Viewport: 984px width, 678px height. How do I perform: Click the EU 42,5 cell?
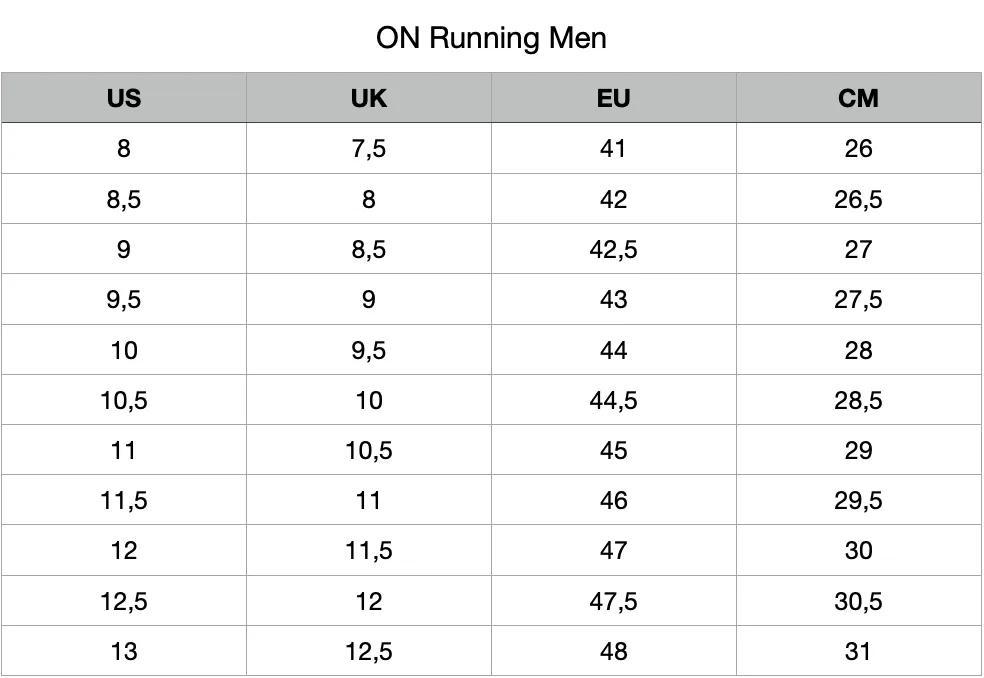pyautogui.click(x=613, y=249)
